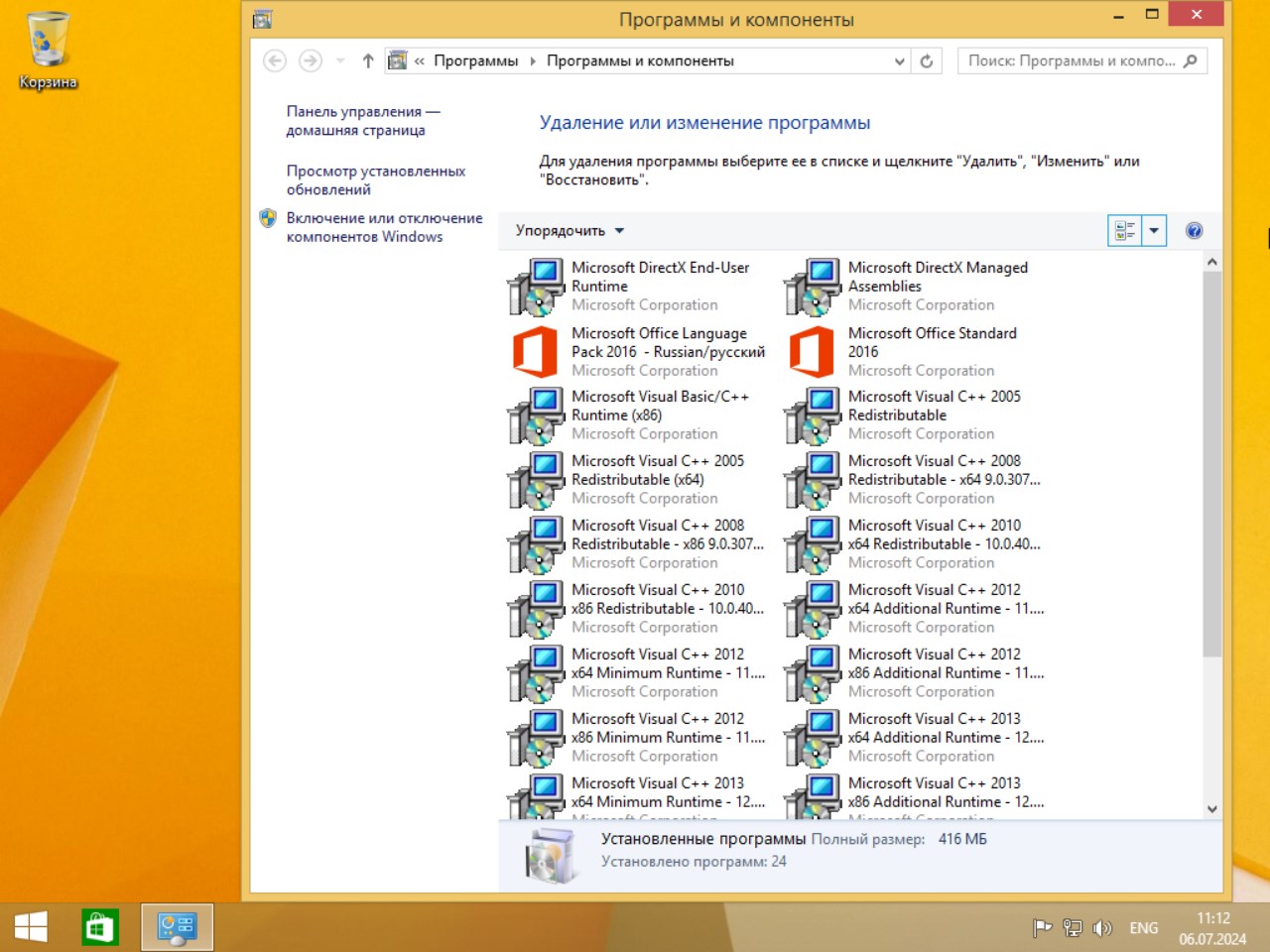Select Microsoft Office Language Pack 2016 icon

coord(536,352)
